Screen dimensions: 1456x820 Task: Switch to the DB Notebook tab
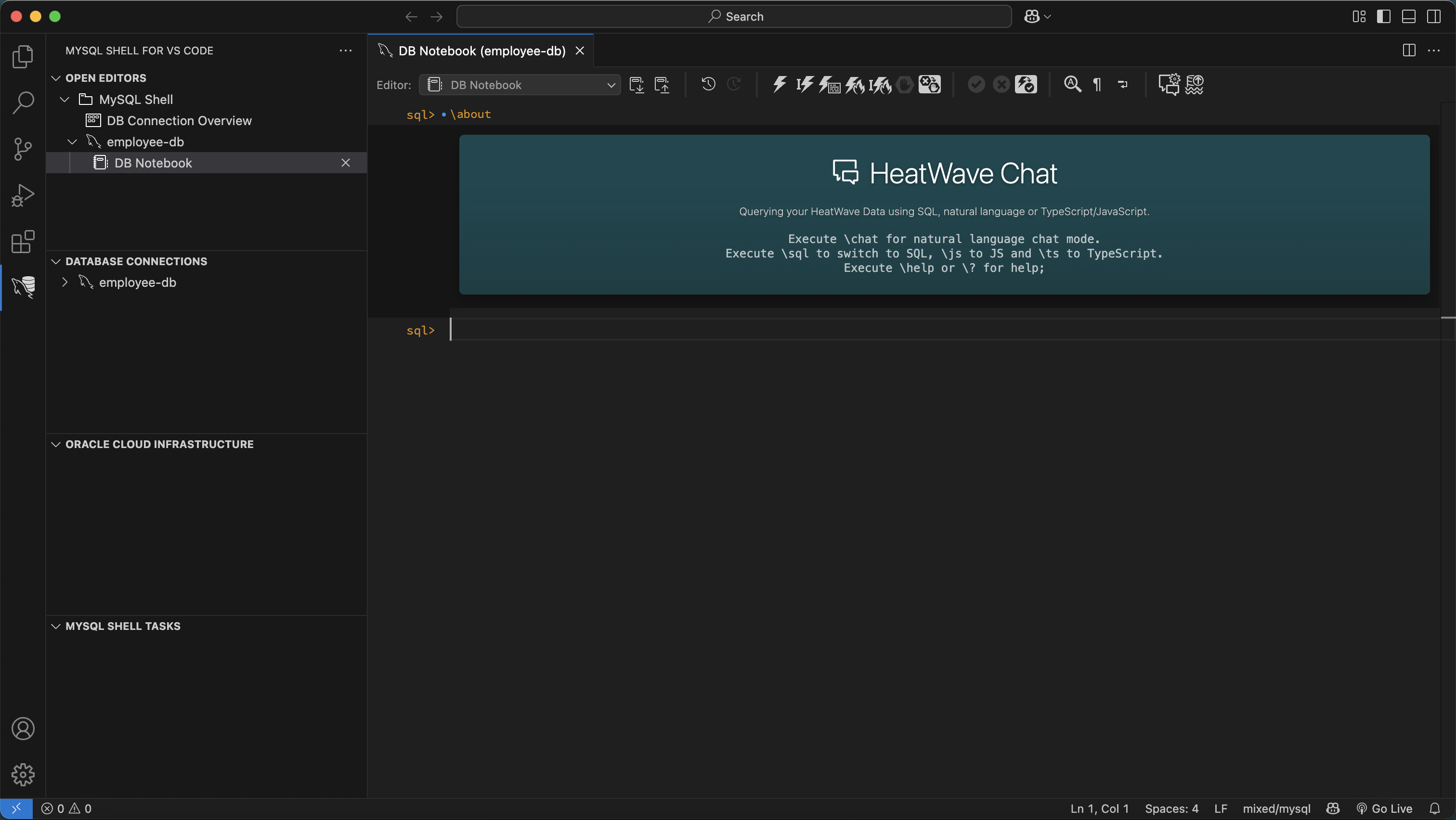click(481, 50)
